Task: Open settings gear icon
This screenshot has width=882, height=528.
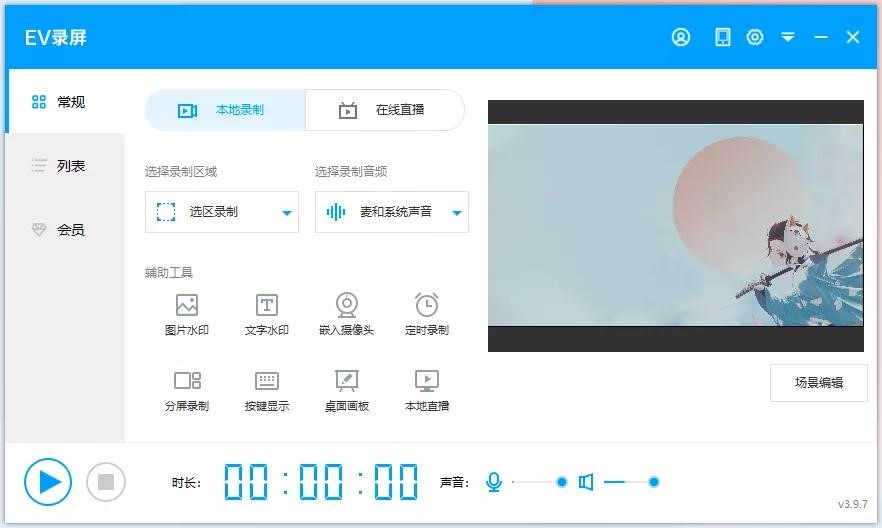Action: coord(754,37)
